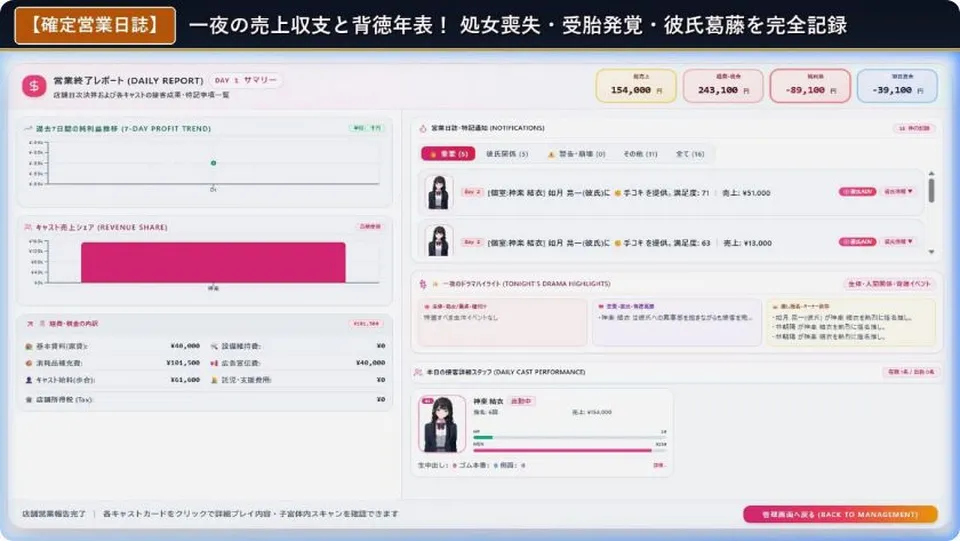This screenshot has width=960, height=541.
Task: Click the notifications list scrollbar down arrow
Action: pos(931,252)
